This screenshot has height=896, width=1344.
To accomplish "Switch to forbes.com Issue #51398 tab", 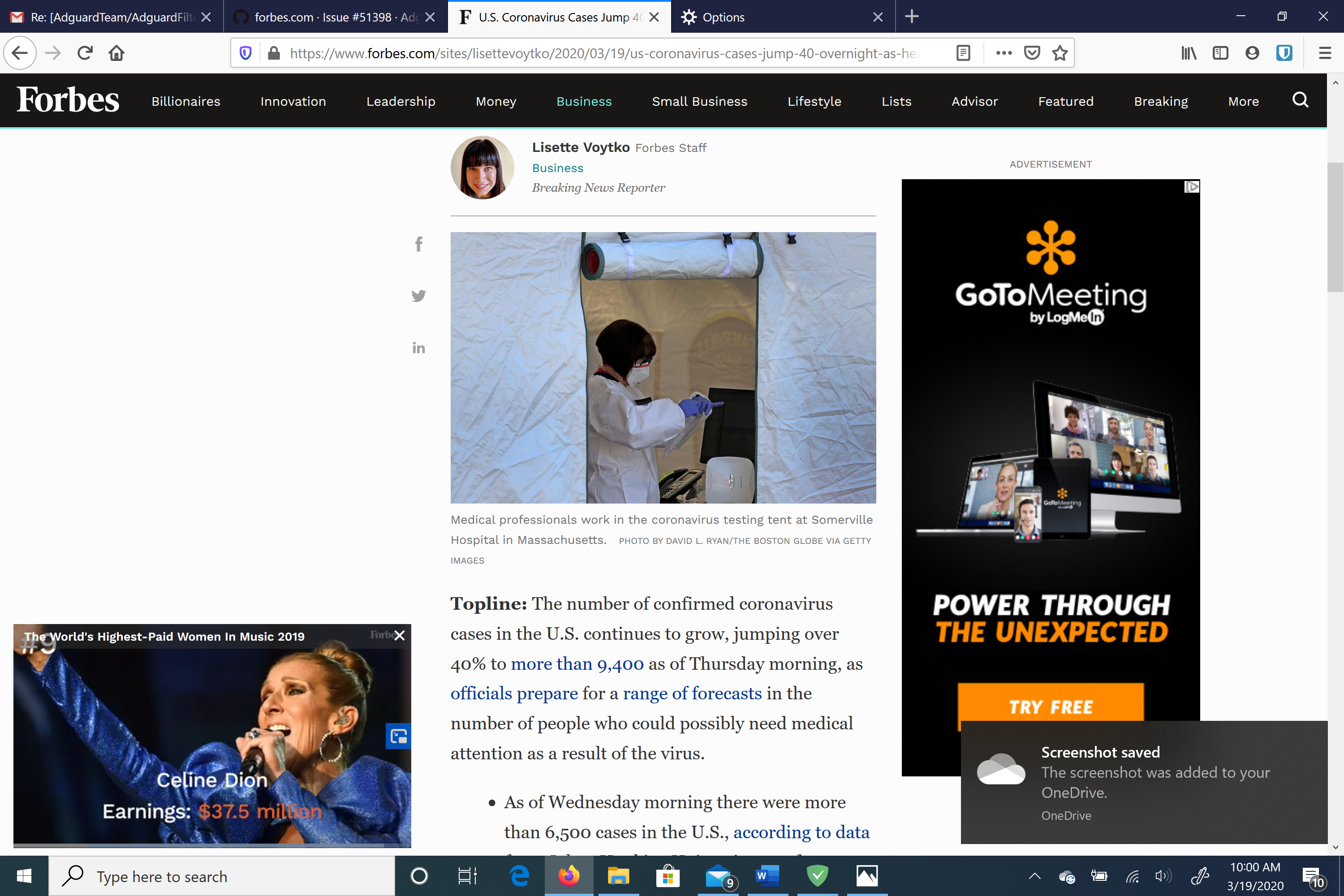I will click(336, 17).
